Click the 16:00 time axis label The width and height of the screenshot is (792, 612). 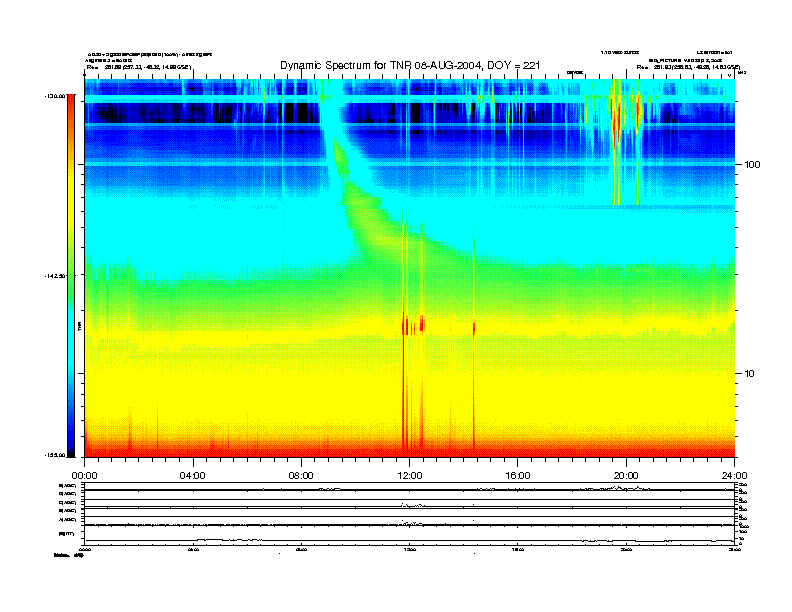tap(518, 476)
